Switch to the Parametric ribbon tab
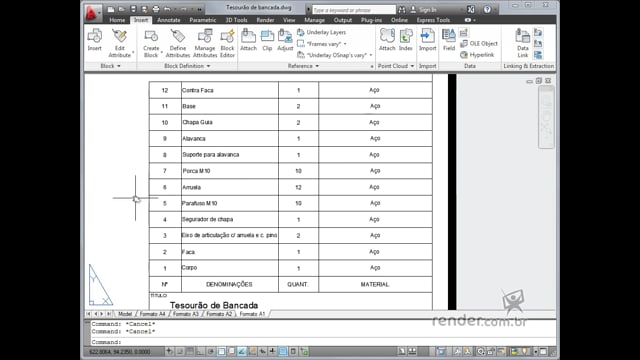 tap(202, 20)
